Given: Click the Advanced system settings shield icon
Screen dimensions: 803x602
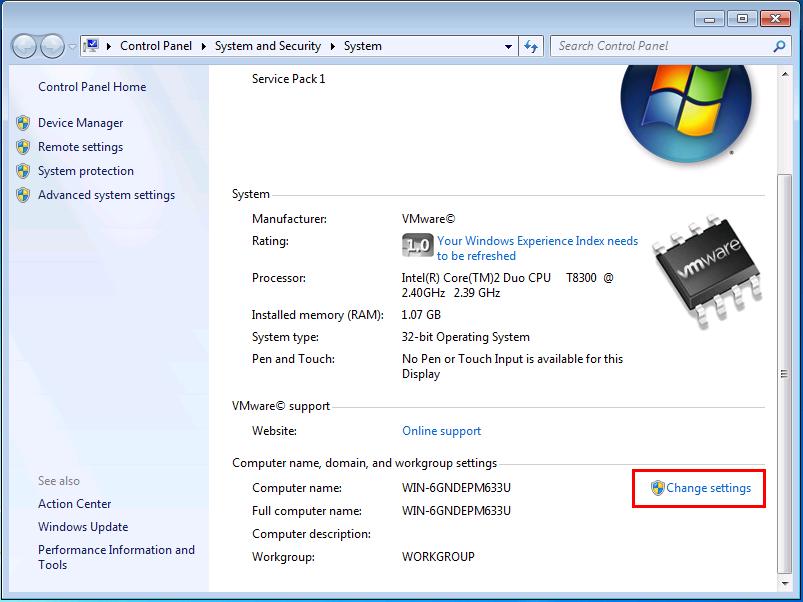Looking at the screenshot, I should pyautogui.click(x=23, y=195).
